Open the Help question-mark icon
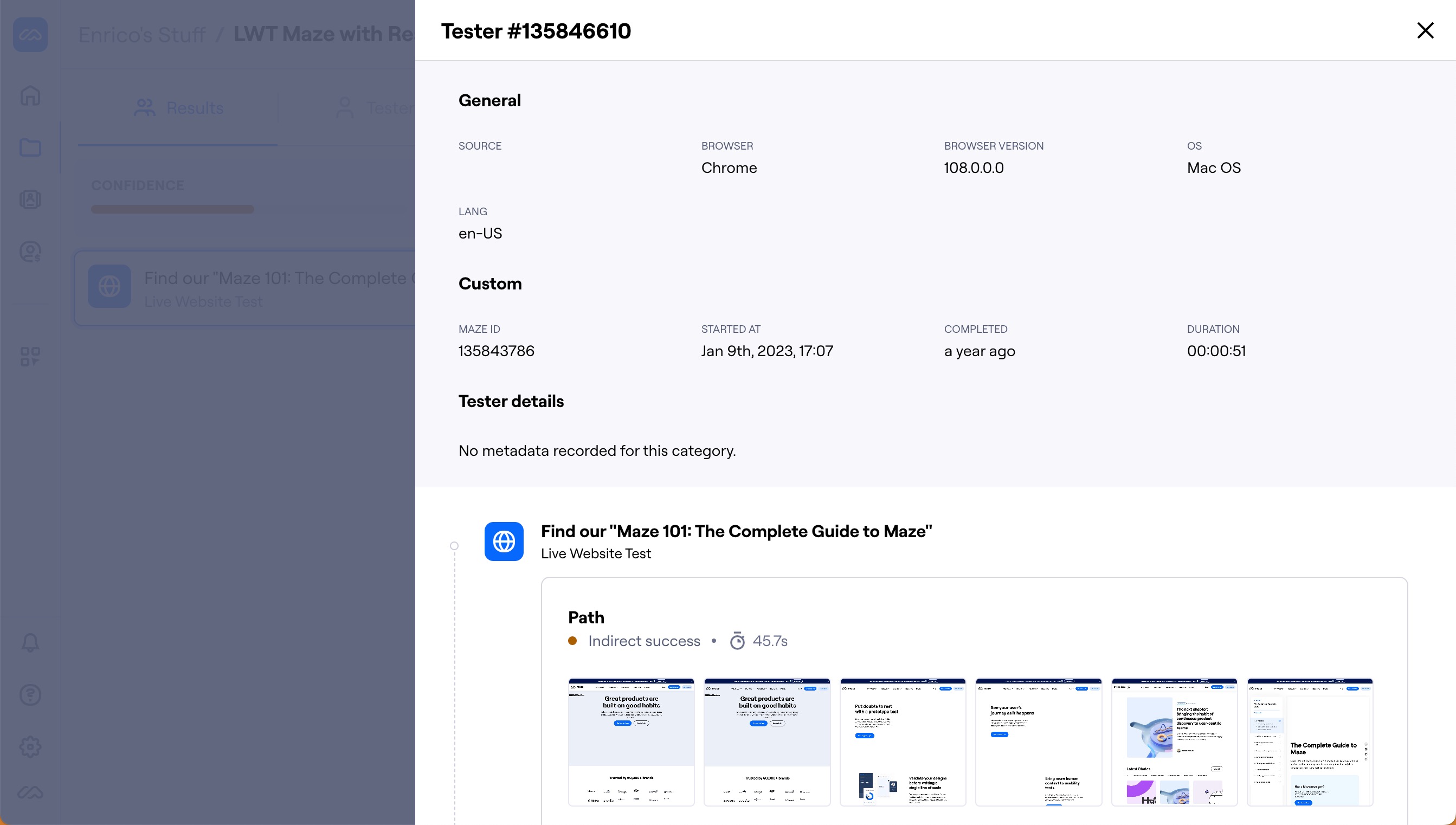Image resolution: width=1456 pixels, height=825 pixels. (30, 695)
